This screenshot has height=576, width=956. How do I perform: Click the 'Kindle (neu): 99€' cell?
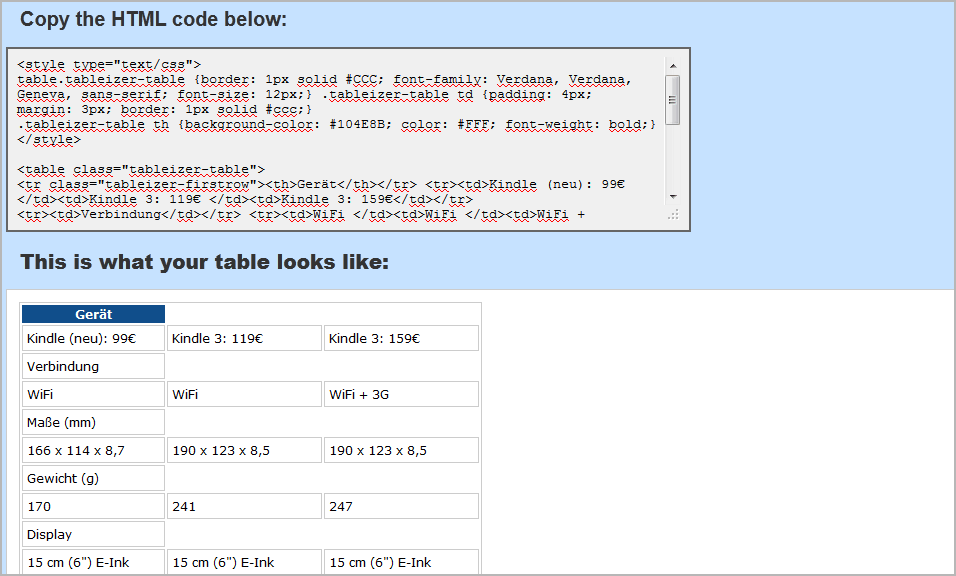tap(93, 338)
